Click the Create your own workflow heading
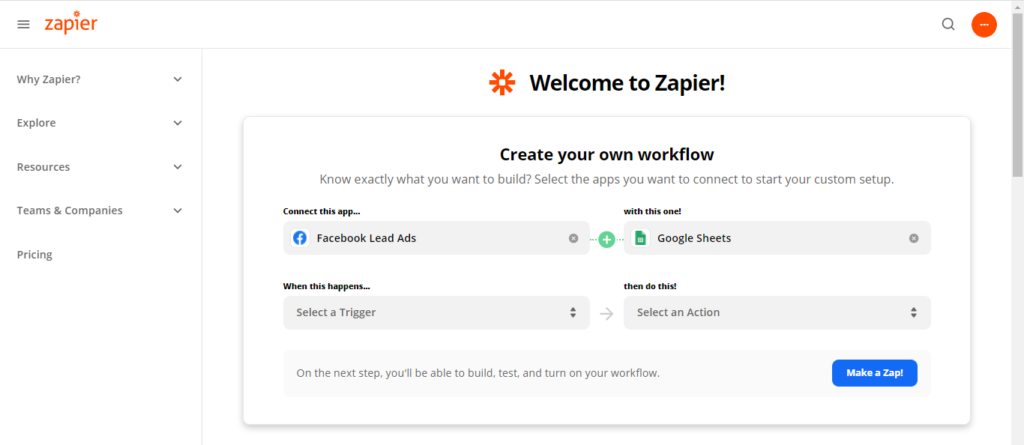Viewport: 1024px width, 445px height. [x=607, y=154]
